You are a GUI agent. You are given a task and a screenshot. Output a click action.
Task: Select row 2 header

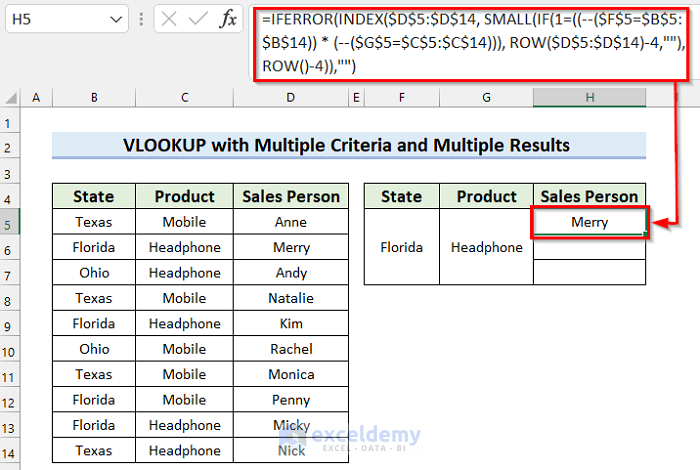[10, 148]
